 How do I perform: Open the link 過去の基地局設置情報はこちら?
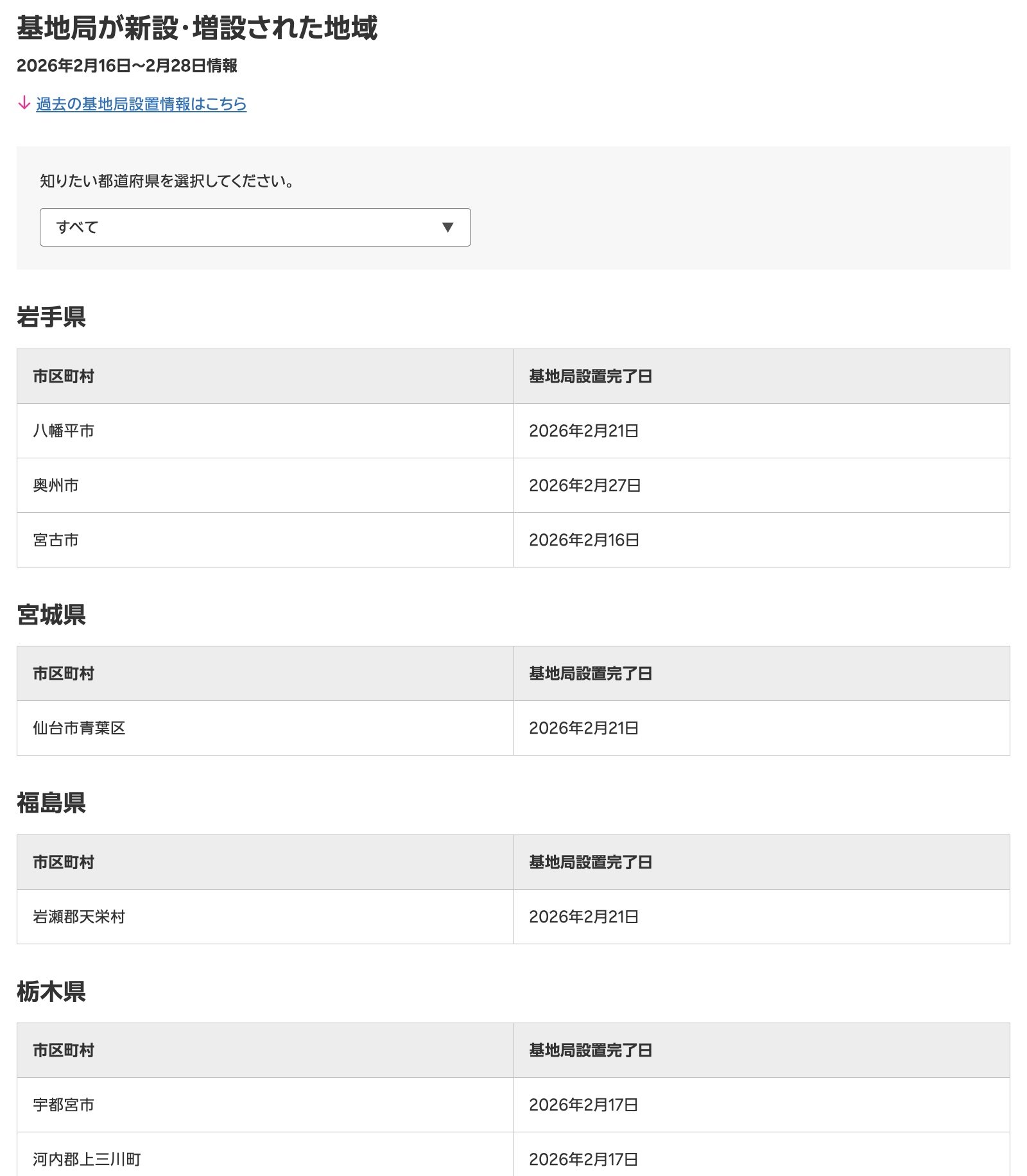click(141, 104)
